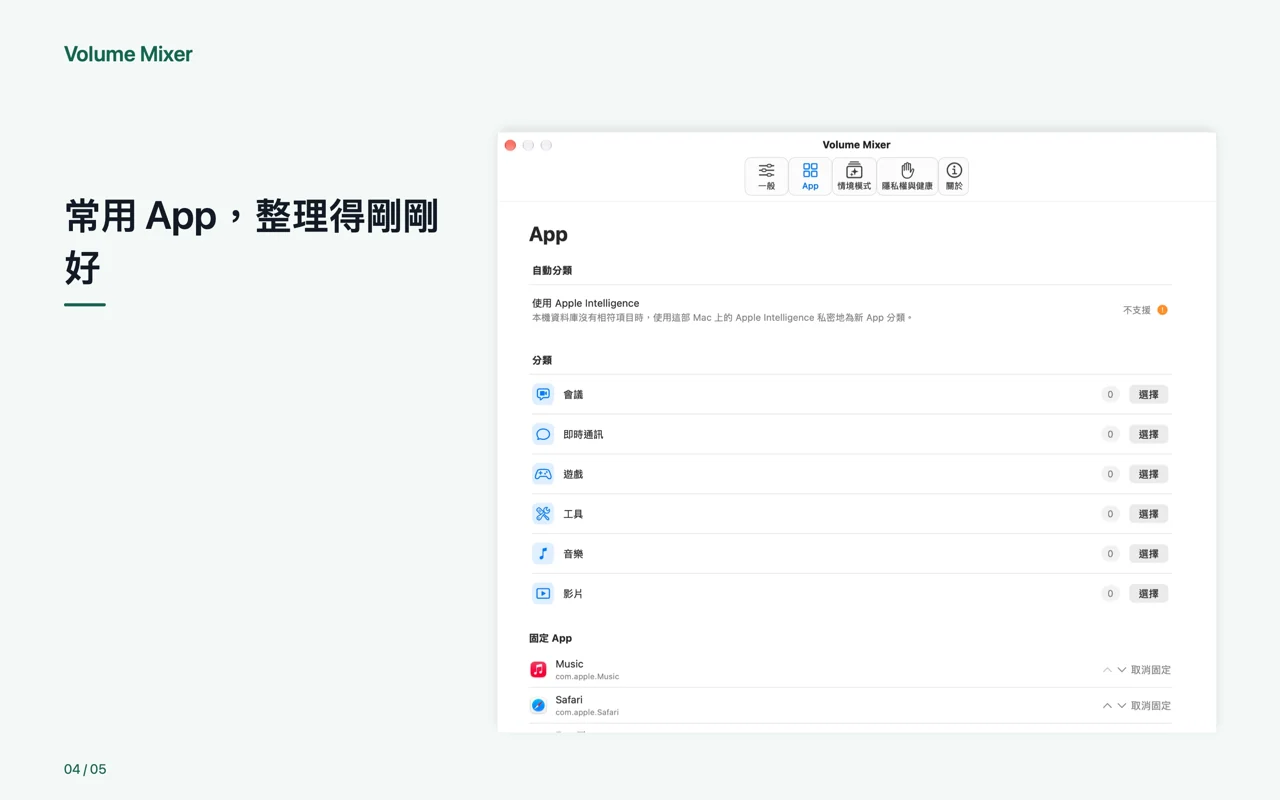Choose apps via 選擇 in 遊戲 row
Image resolution: width=1280 pixels, height=800 pixels.
point(1149,474)
